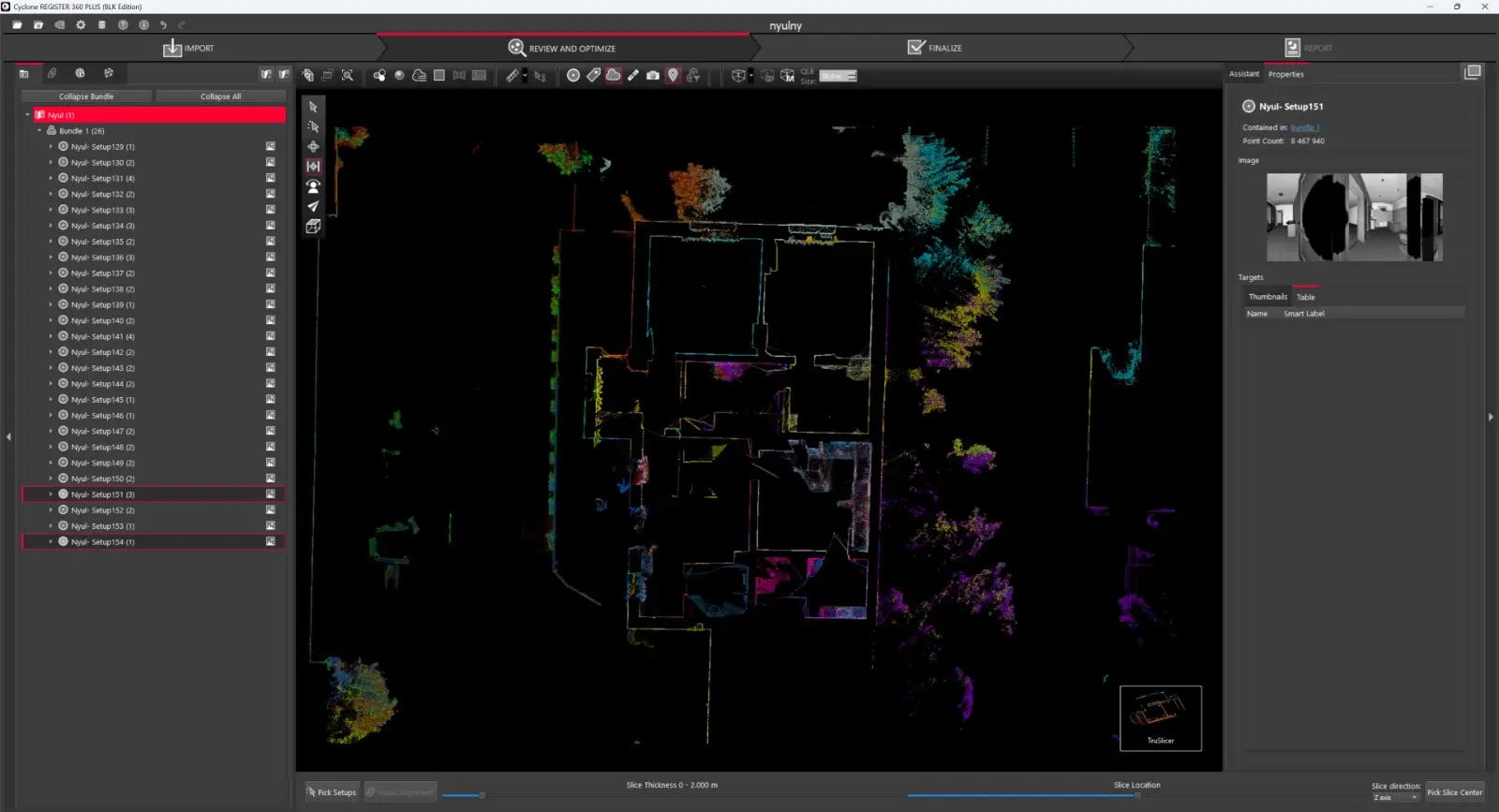Switch to the Properties tab
This screenshot has height=812, width=1499.
[1285, 74]
